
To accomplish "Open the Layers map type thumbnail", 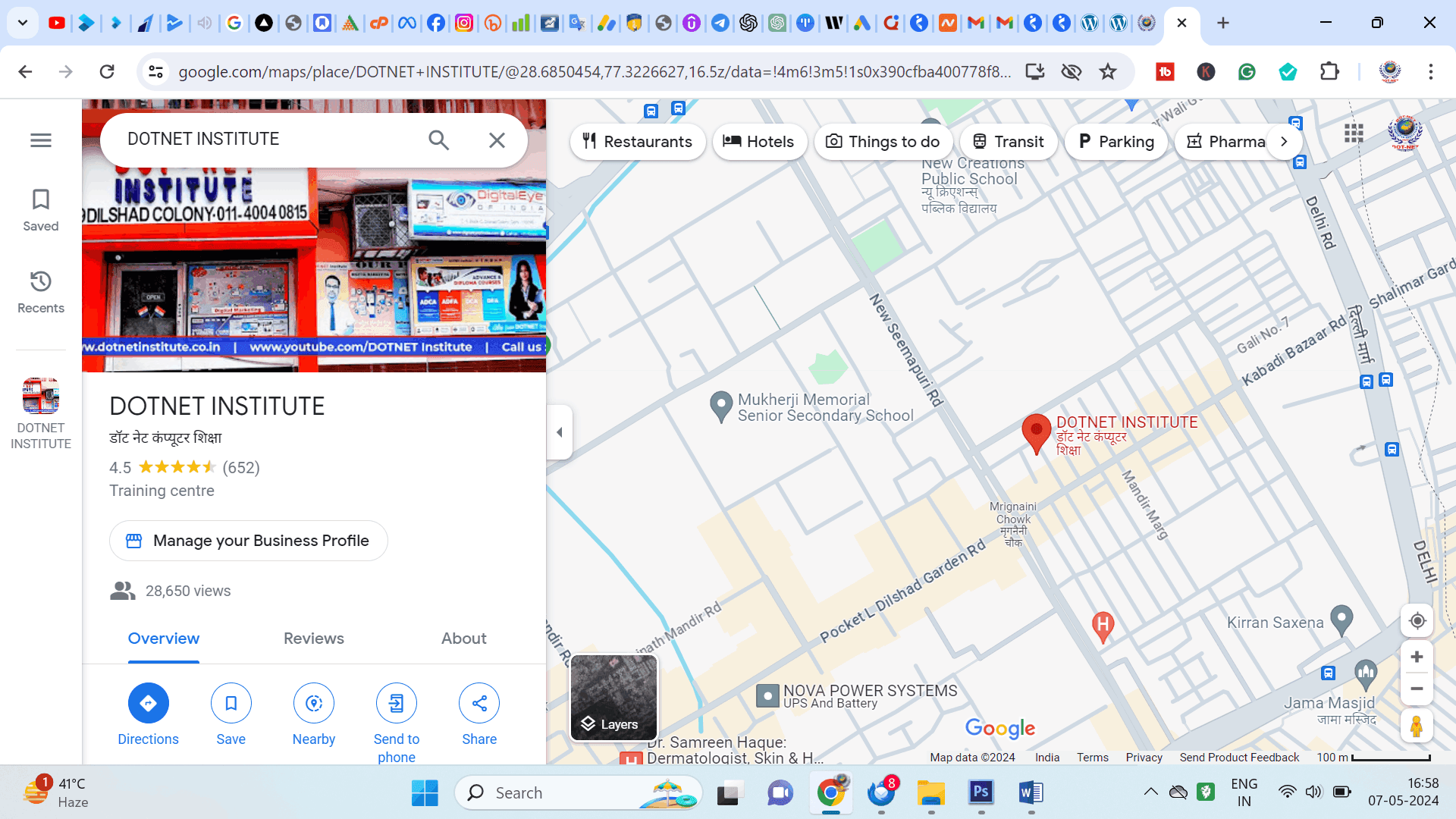I will 613,698.
